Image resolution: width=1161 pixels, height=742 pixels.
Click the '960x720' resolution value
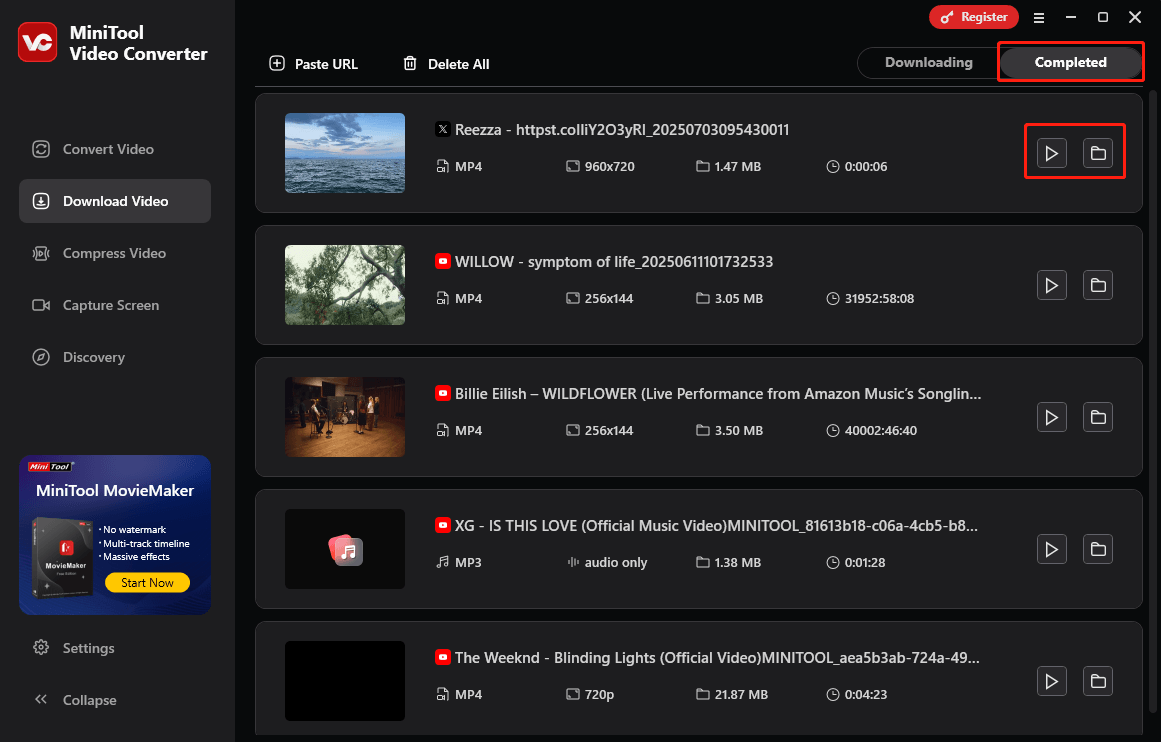tap(609, 167)
